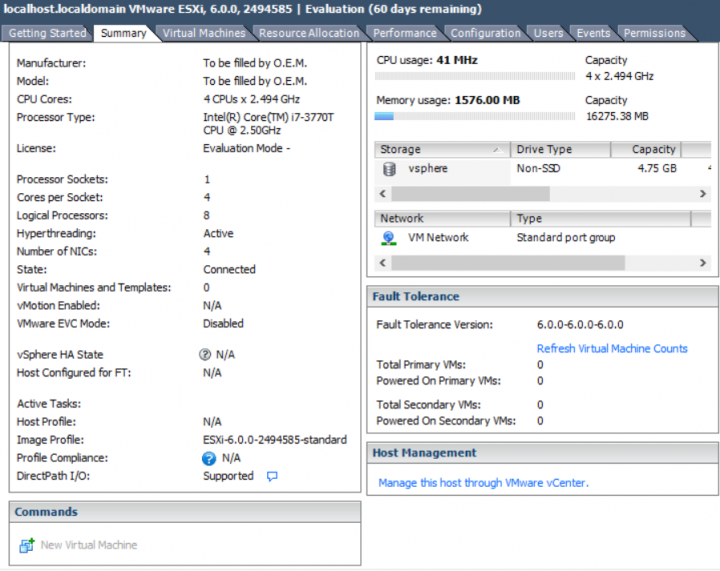Image resolution: width=720 pixels, height=571 pixels.
Task: Click the Standard port group cell
Action: pos(566,237)
